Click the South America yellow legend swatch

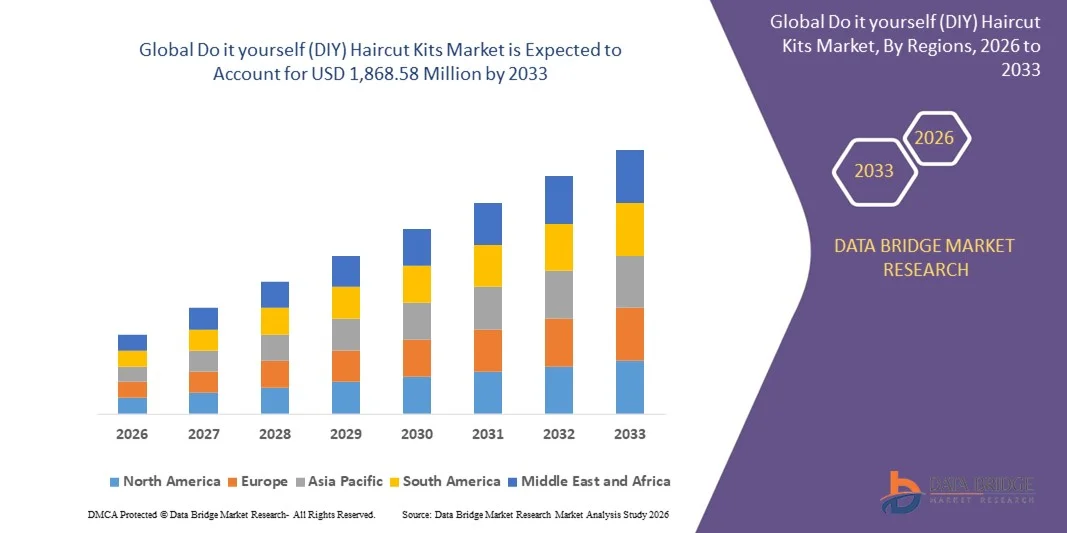pyautogui.click(x=394, y=482)
